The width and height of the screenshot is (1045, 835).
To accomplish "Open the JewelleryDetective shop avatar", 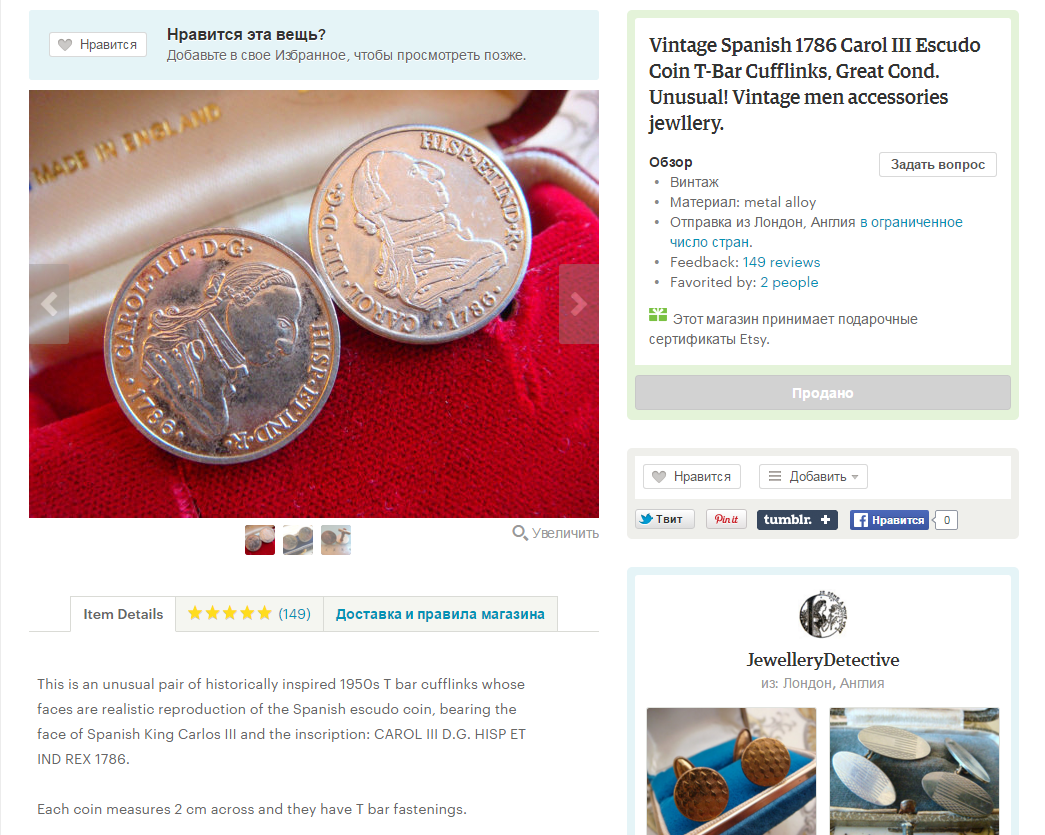I will click(823, 614).
